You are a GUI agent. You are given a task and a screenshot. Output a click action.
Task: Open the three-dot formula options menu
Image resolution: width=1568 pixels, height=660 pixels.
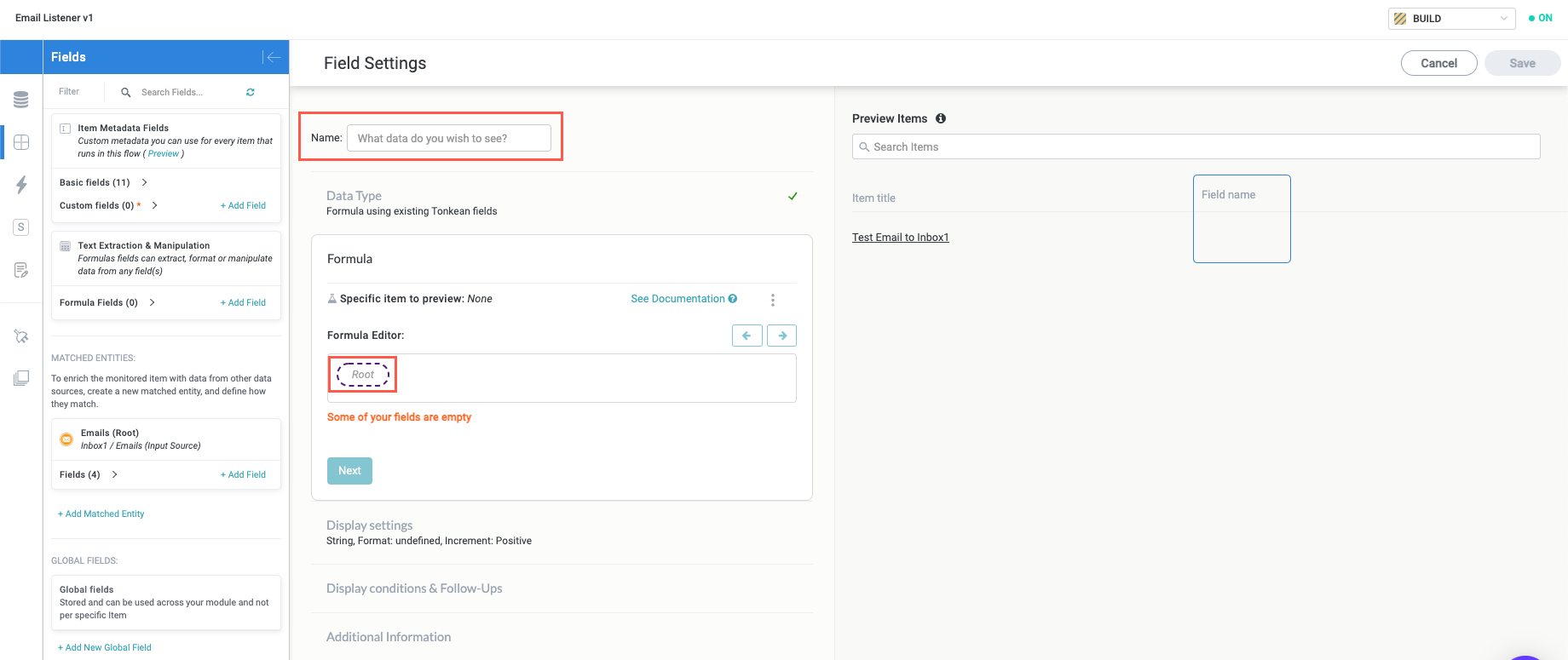point(773,300)
